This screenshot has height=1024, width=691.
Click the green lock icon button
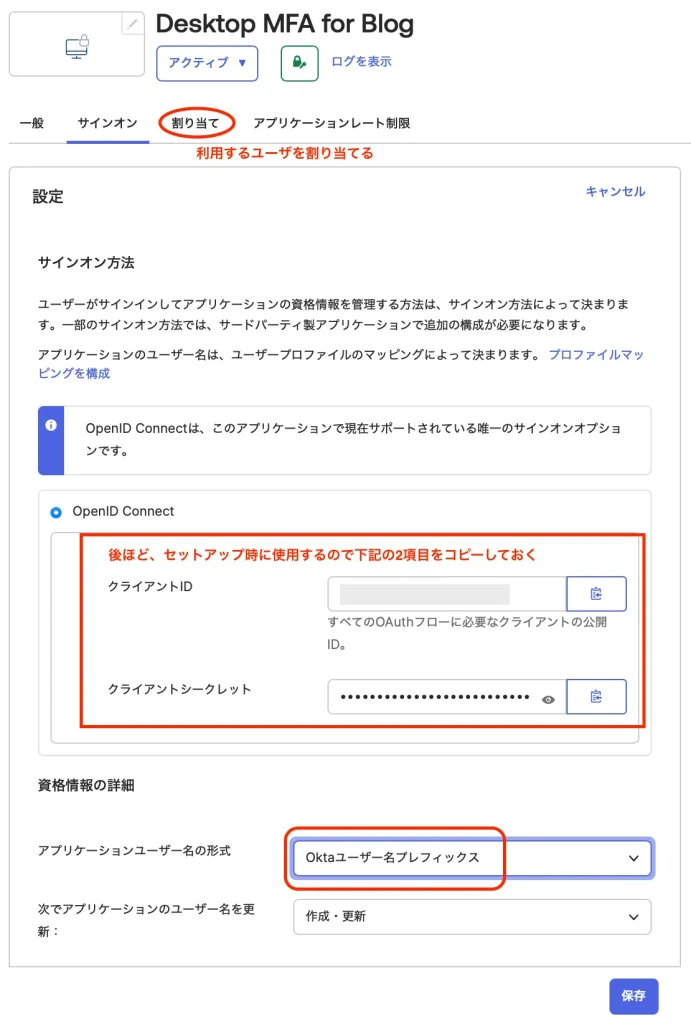298,62
